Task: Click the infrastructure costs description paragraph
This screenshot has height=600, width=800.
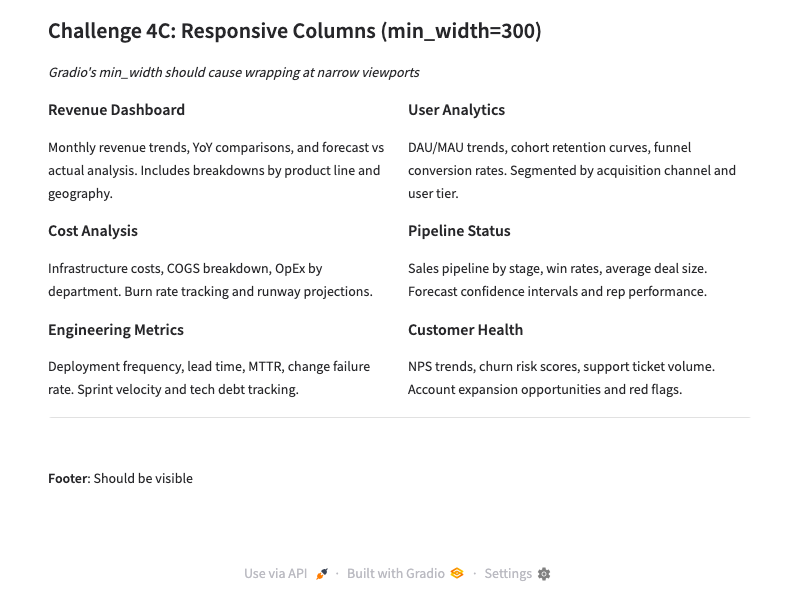Action: pos(210,280)
